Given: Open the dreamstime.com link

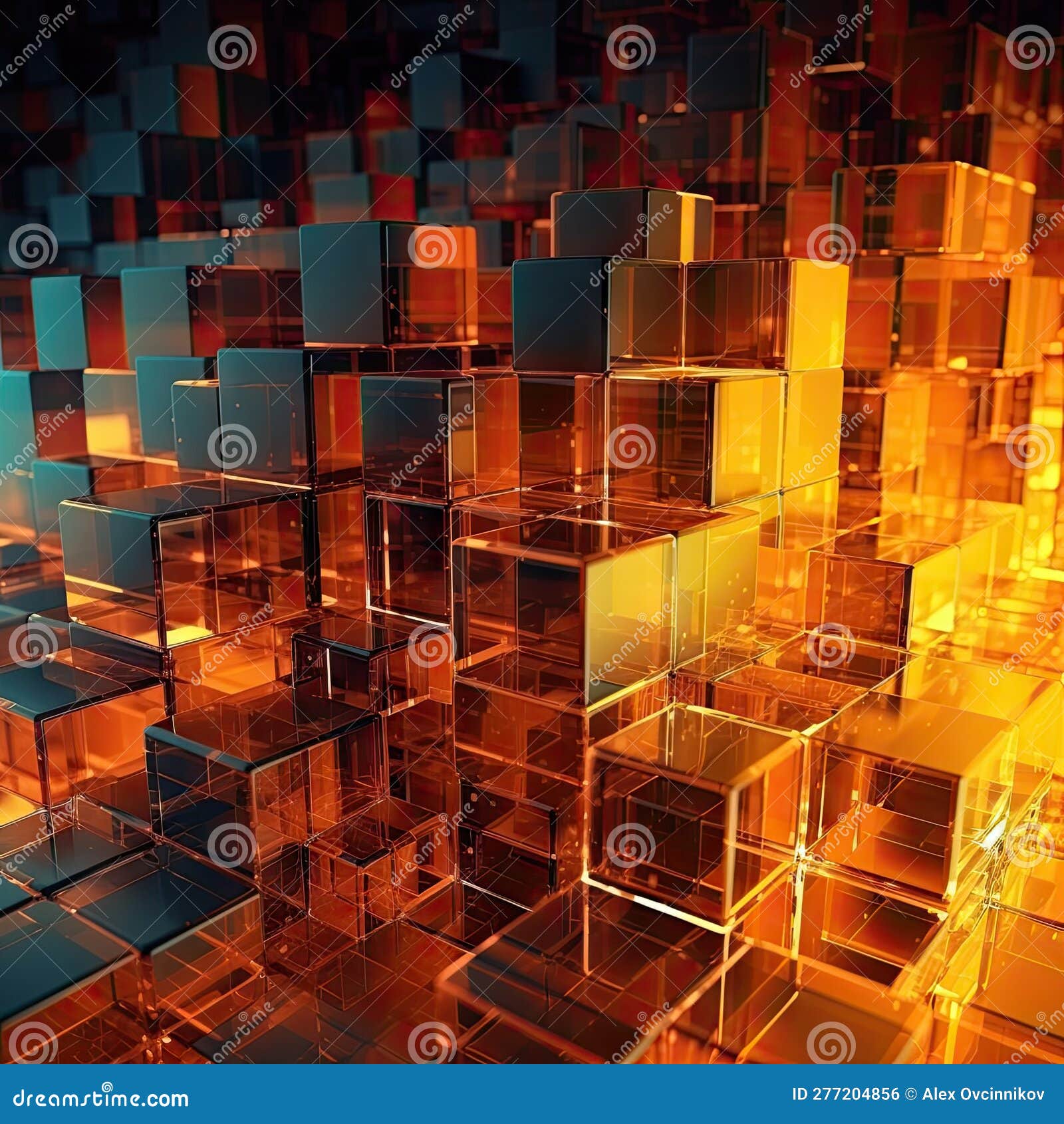Looking at the screenshot, I should (x=100, y=1101).
